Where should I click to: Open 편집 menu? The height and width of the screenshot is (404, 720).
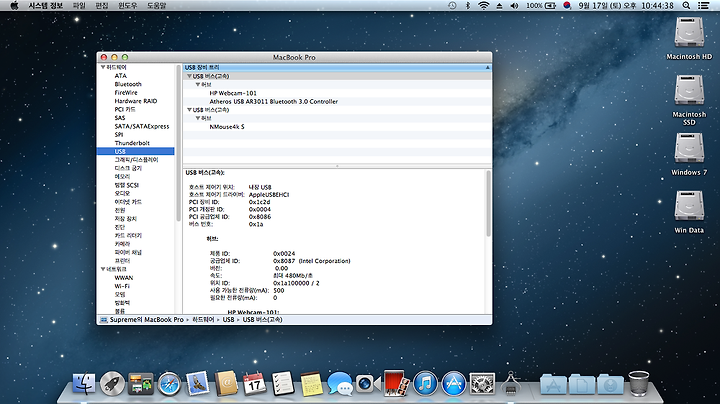coord(101,6)
